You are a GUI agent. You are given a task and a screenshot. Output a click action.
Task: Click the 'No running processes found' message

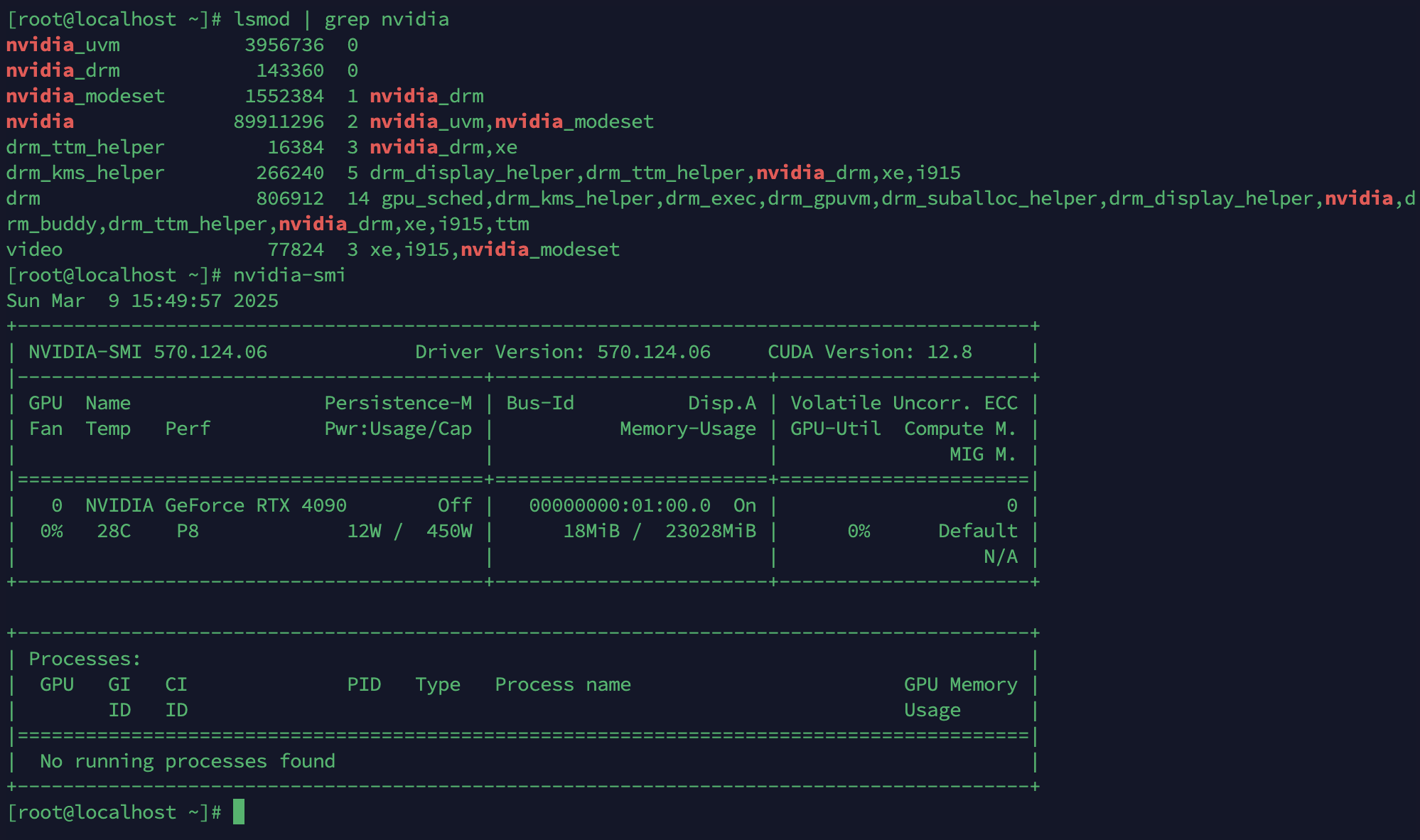[x=188, y=761]
